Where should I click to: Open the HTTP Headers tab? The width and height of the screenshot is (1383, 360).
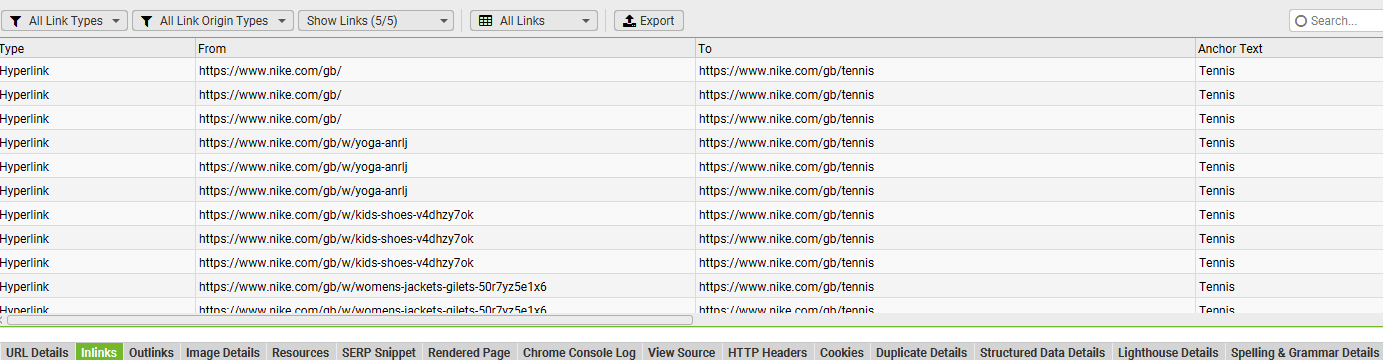click(767, 352)
